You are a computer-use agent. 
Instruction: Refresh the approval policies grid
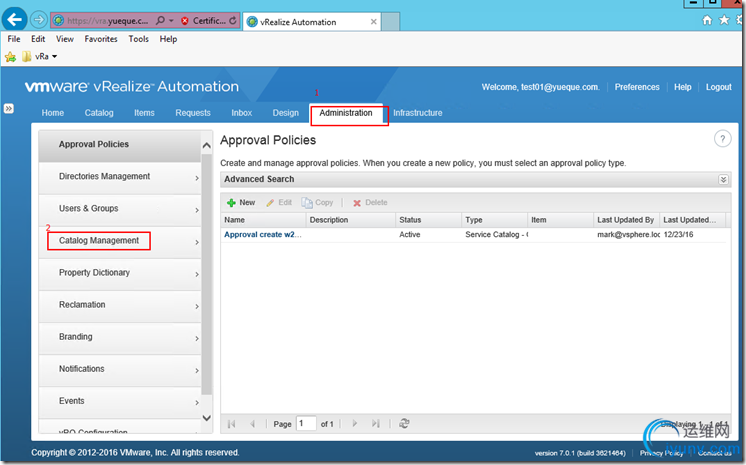[x=404, y=424]
